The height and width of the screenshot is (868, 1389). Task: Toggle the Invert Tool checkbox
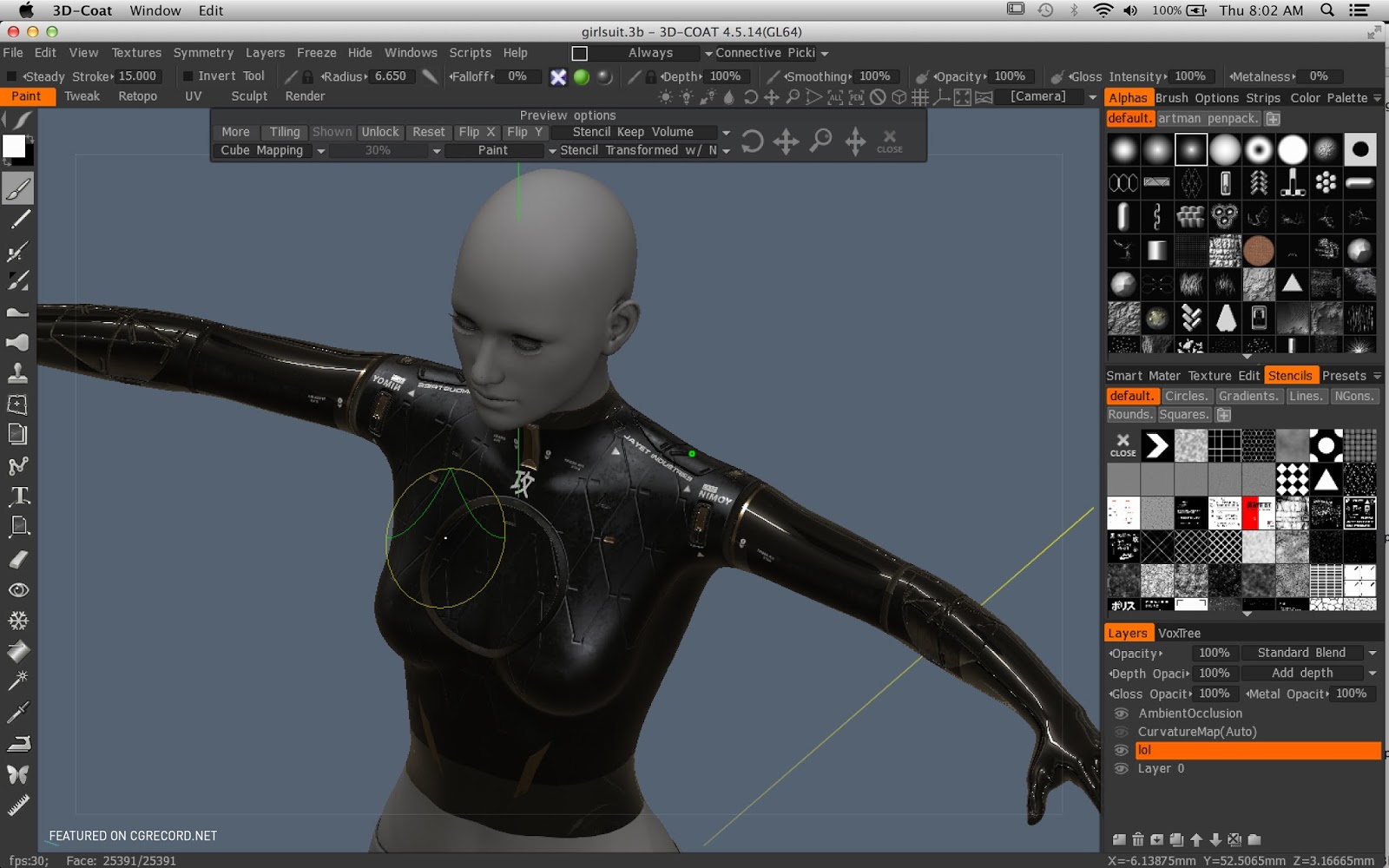(188, 76)
